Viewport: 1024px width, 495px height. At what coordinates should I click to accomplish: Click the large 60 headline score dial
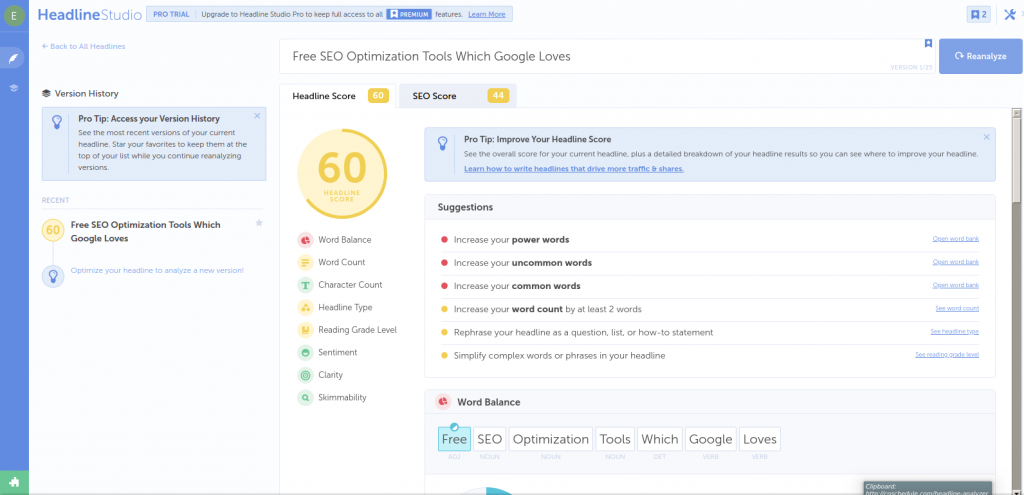pos(342,174)
